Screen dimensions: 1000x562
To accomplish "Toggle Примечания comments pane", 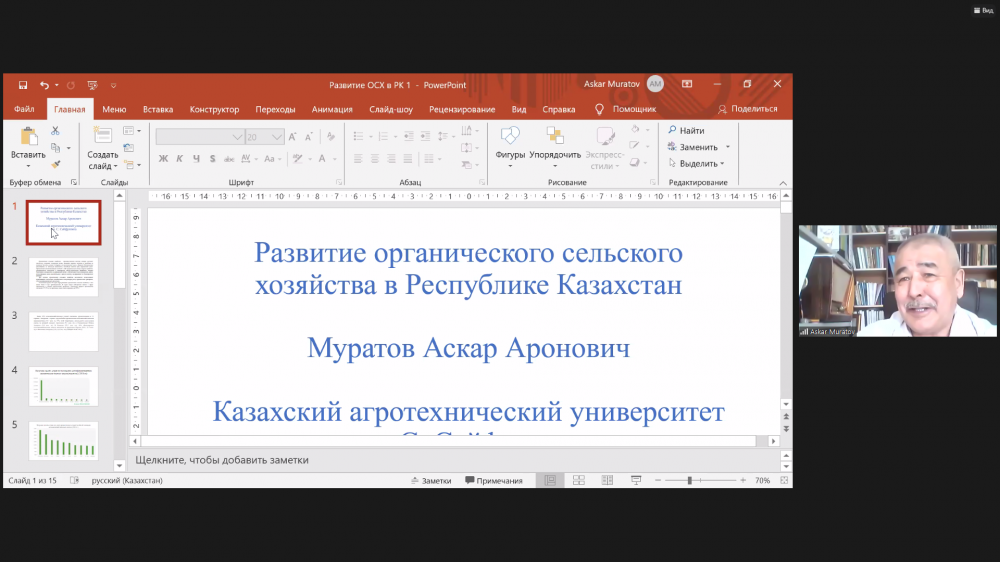I will tap(493, 481).
